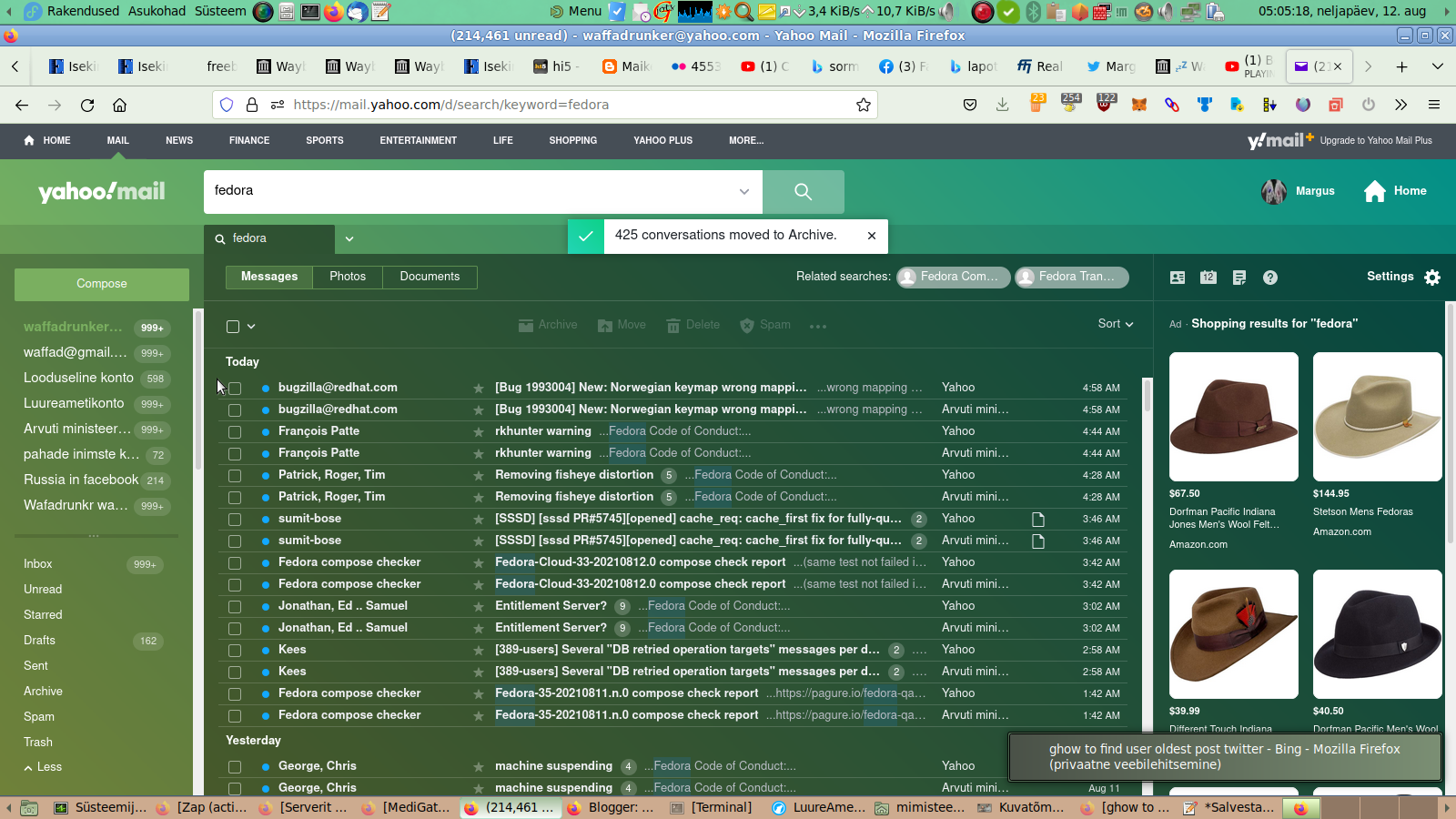Viewport: 1456px width, 819px height.
Task: List all Firefox tabs dropdown
Action: [1438, 66]
